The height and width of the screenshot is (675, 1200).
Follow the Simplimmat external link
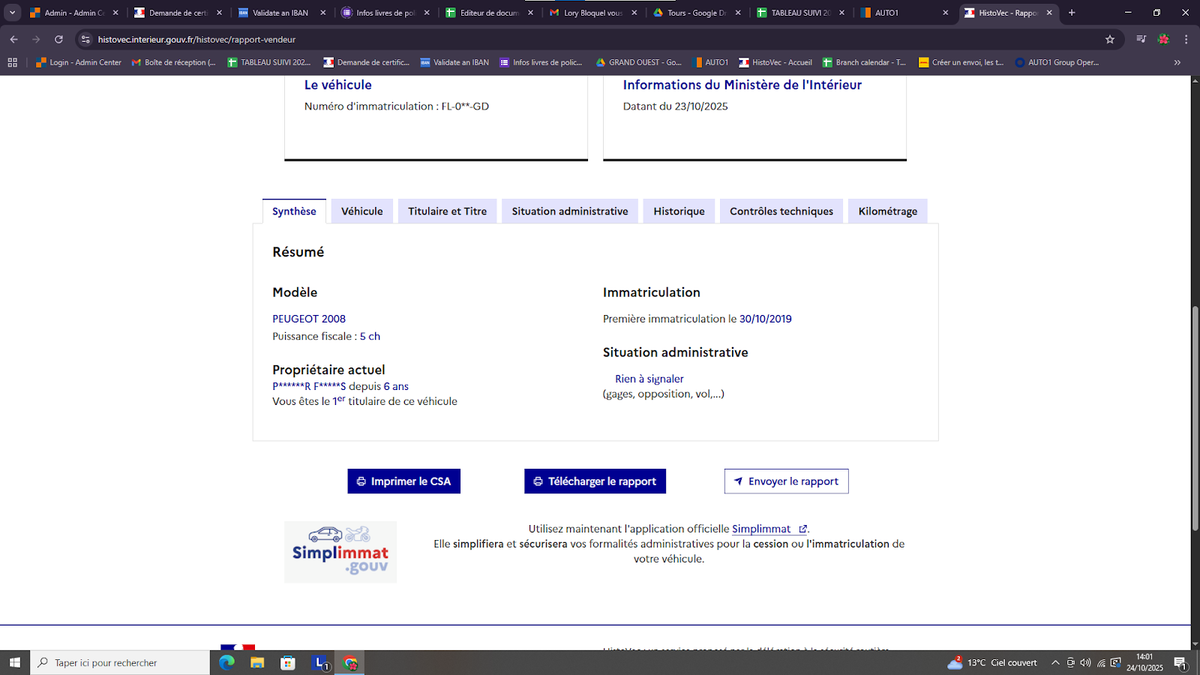(769, 528)
